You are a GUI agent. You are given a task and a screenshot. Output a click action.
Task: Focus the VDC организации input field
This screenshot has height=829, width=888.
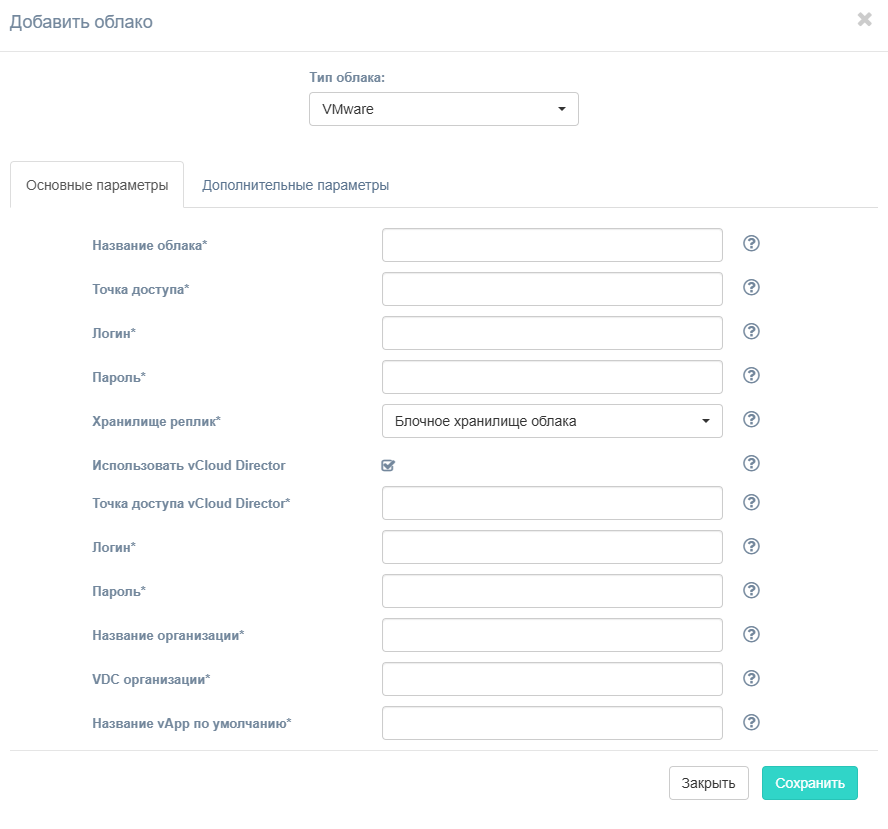[552, 679]
